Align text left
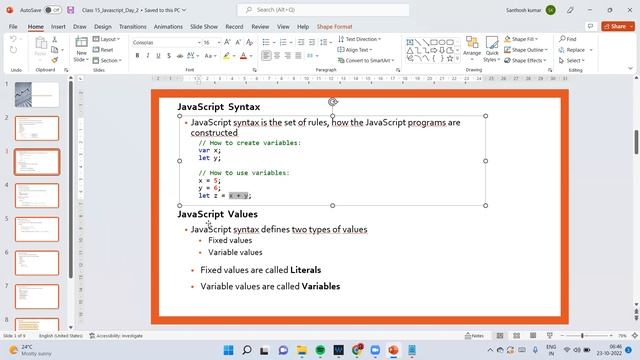 (266, 56)
